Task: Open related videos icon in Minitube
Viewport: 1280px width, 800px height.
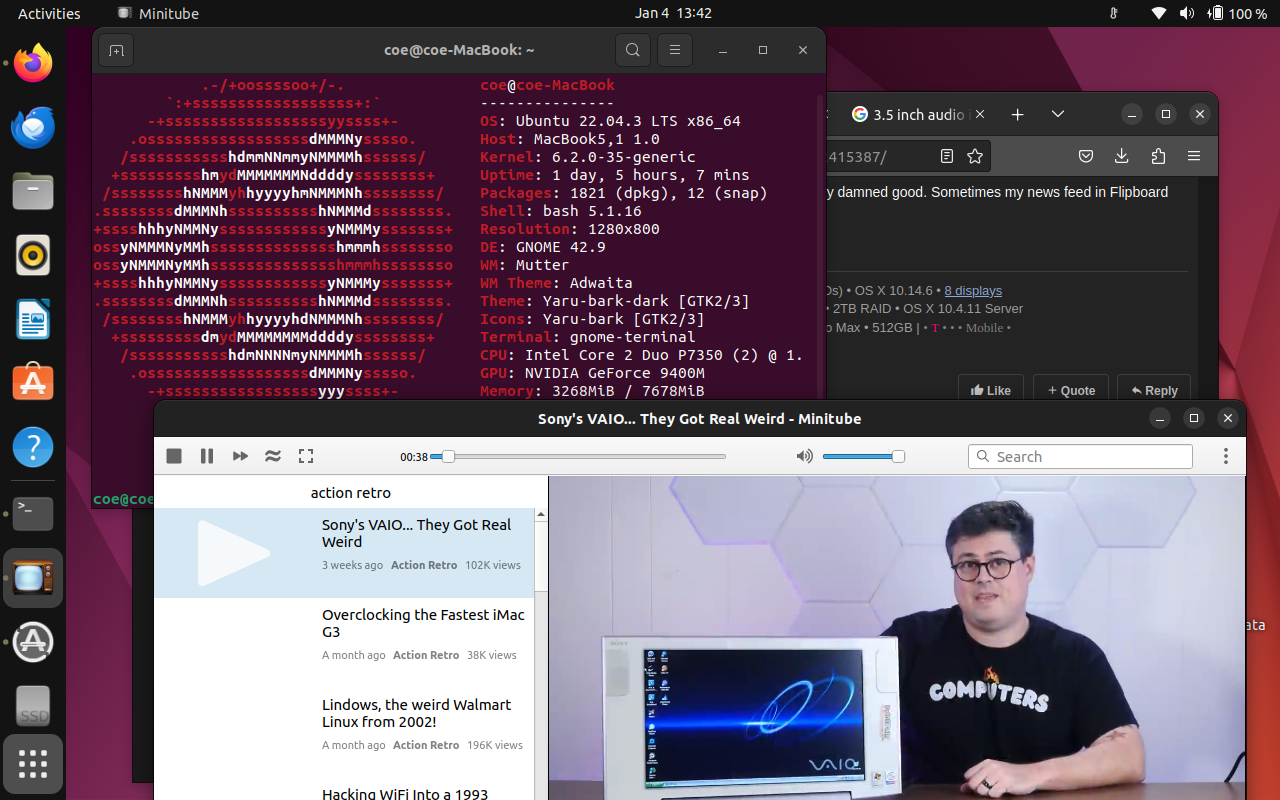Action: [x=273, y=456]
